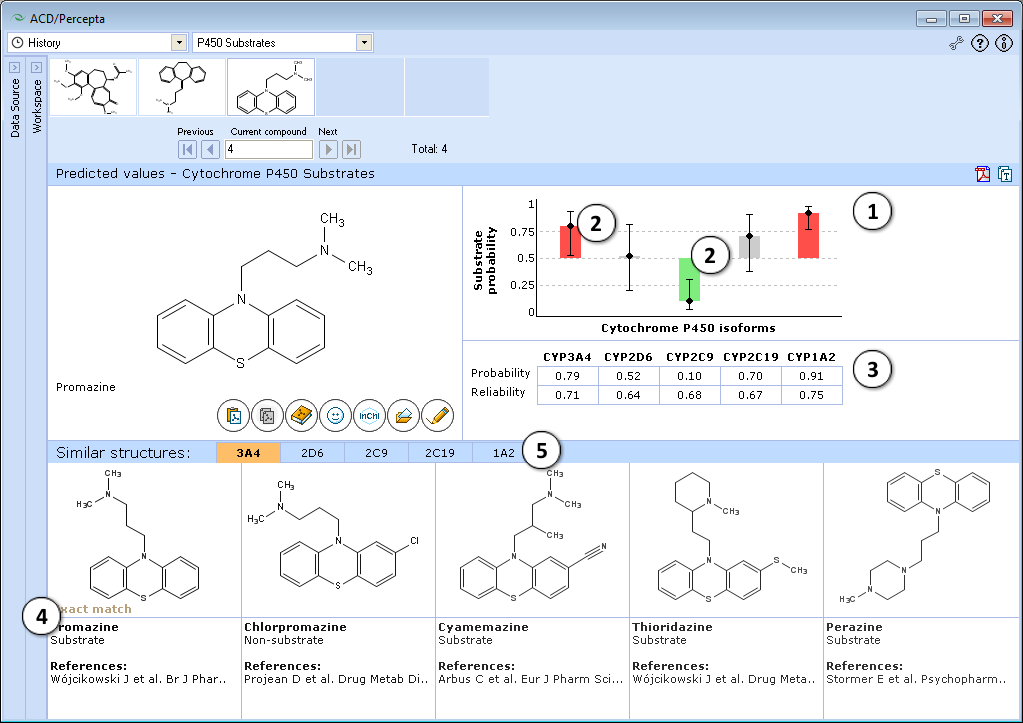Screen dimensions: 1023x723
Task: Click the gray CYP2C19 bar in chart
Action: (749, 247)
